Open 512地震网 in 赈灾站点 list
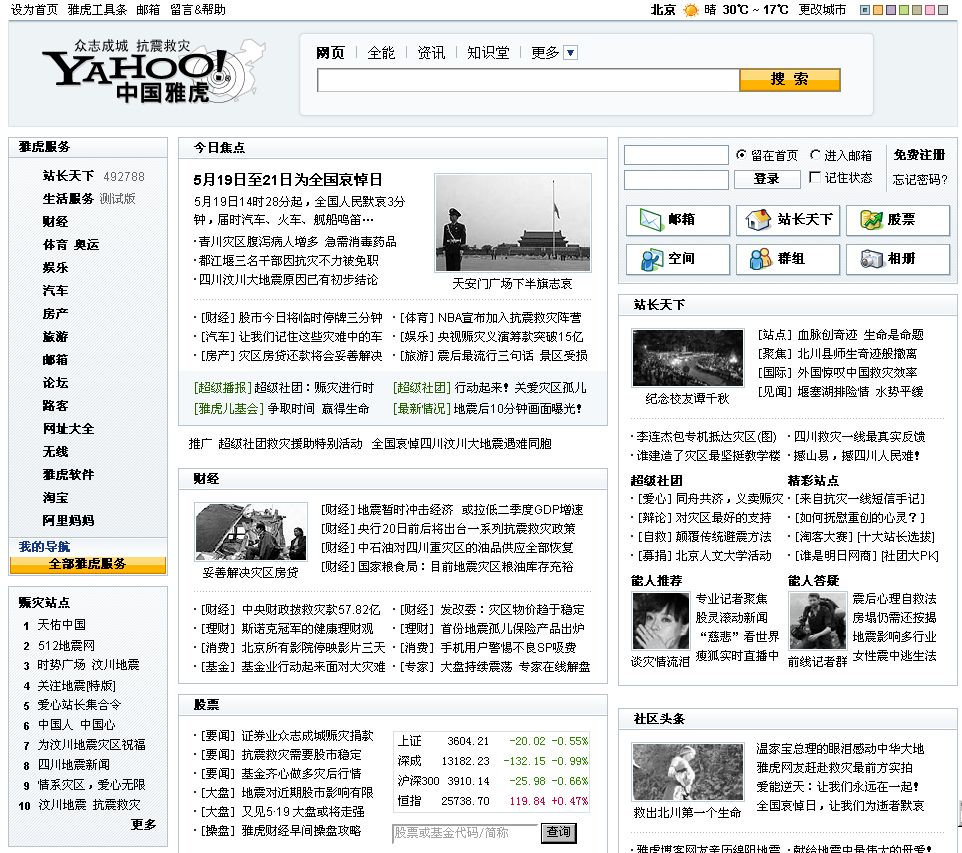Viewport: 962px width, 853px height. pos(66,646)
